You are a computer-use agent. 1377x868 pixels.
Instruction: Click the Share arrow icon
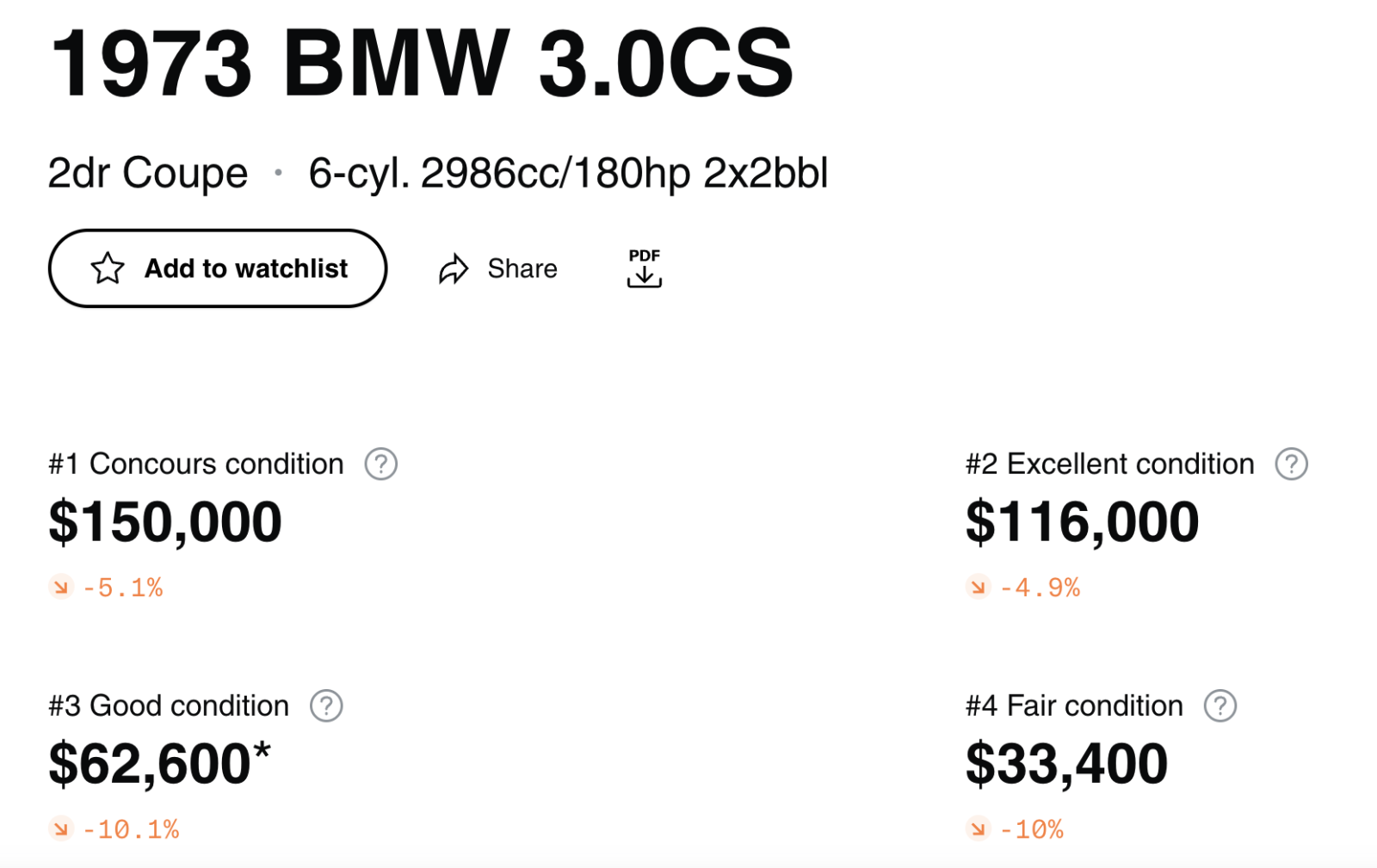454,269
